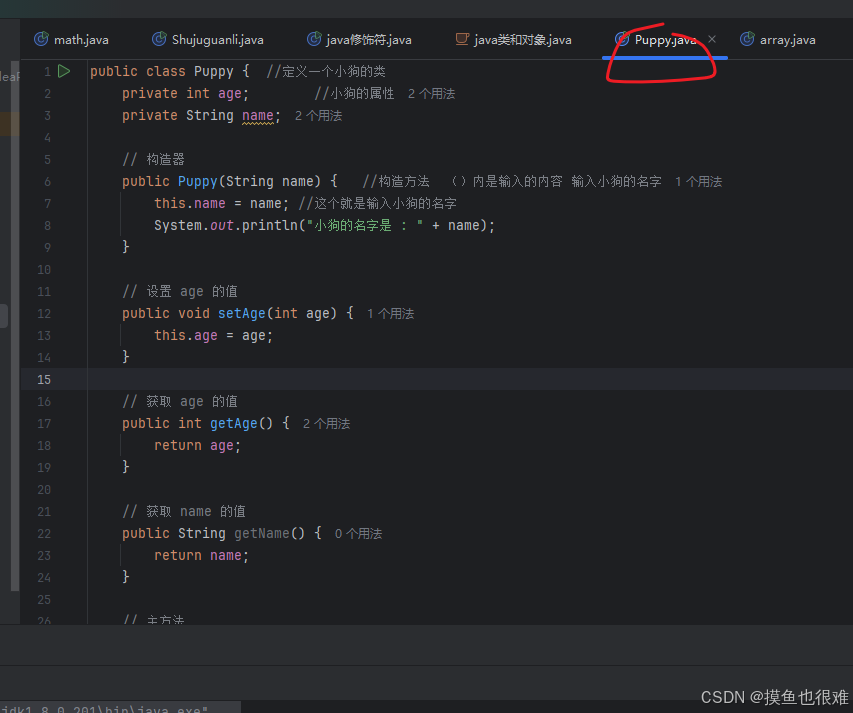Open the '2 个用法' hint for name field
Viewport: 853px width, 713px height.
tap(318, 116)
